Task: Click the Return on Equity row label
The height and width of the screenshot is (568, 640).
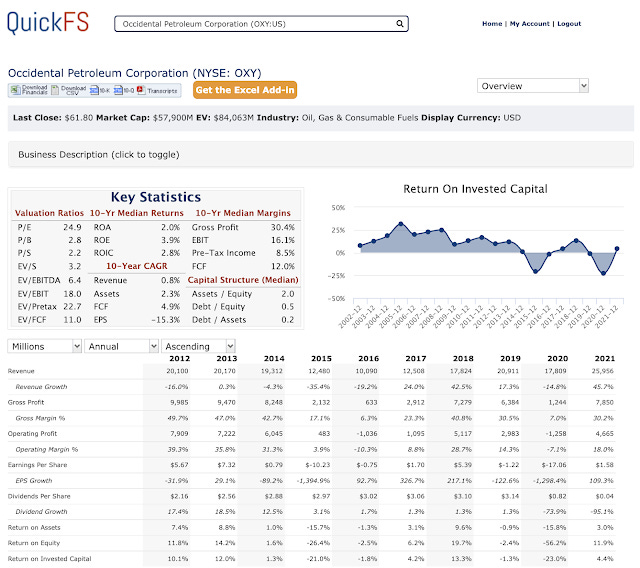Action: pyautogui.click(x=33, y=543)
